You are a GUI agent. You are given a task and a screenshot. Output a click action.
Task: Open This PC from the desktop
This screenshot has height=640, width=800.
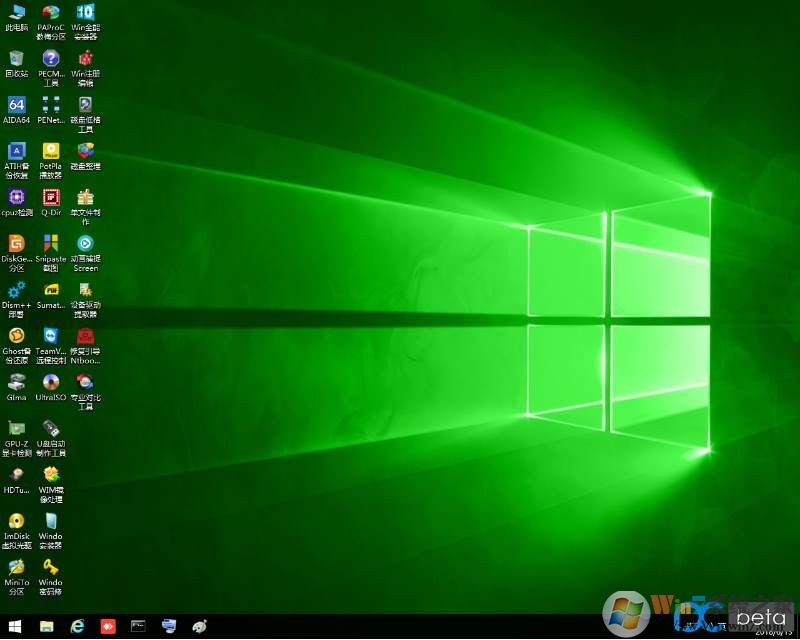point(16,12)
